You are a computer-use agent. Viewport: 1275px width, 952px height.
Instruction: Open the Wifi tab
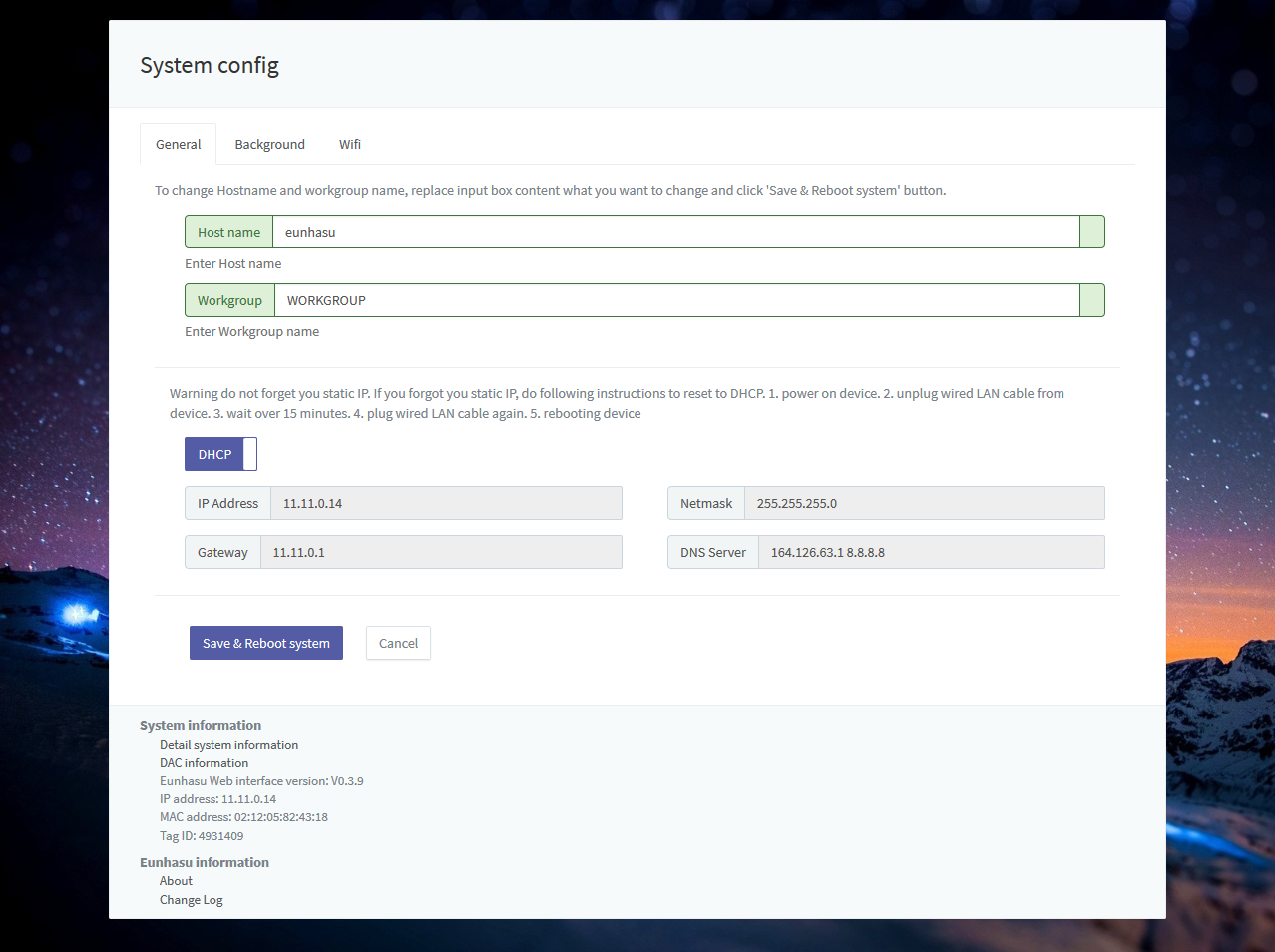tap(350, 144)
